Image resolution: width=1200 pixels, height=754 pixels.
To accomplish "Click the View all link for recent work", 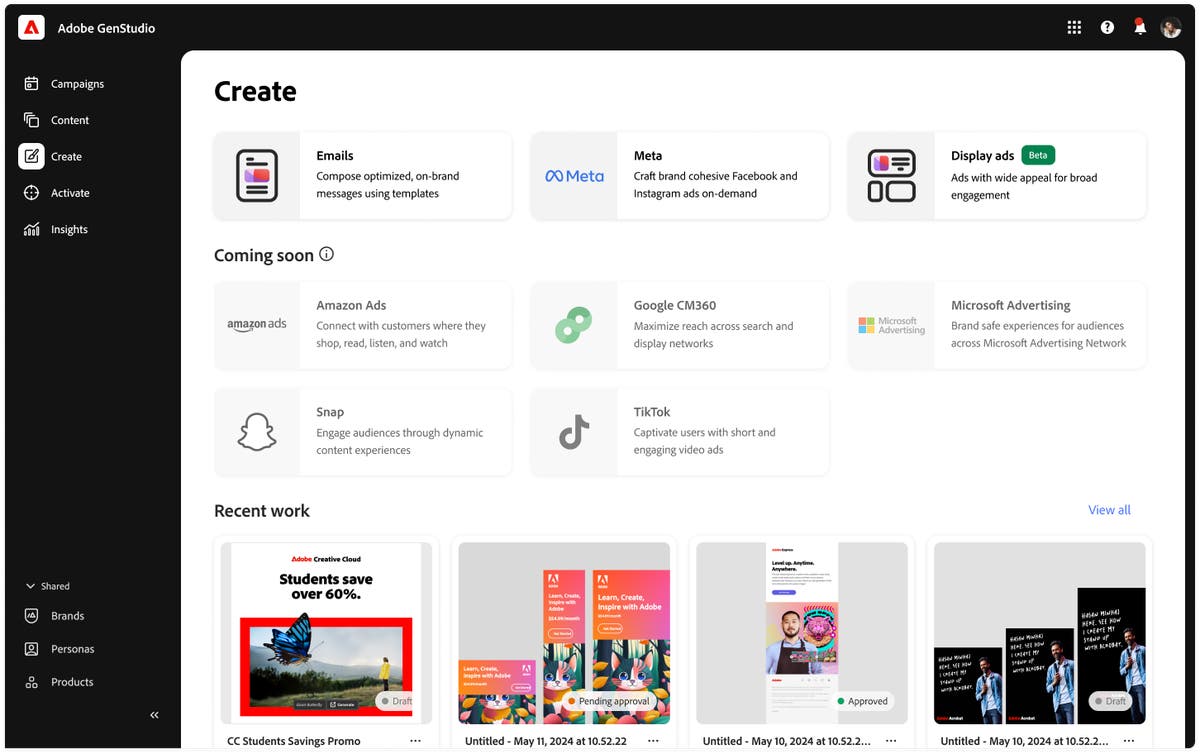I will 1108,510.
